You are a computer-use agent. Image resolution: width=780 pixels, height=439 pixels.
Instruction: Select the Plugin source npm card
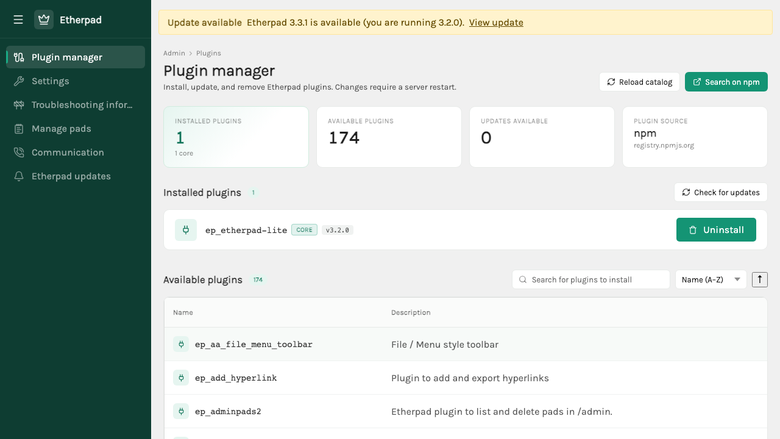pos(695,137)
